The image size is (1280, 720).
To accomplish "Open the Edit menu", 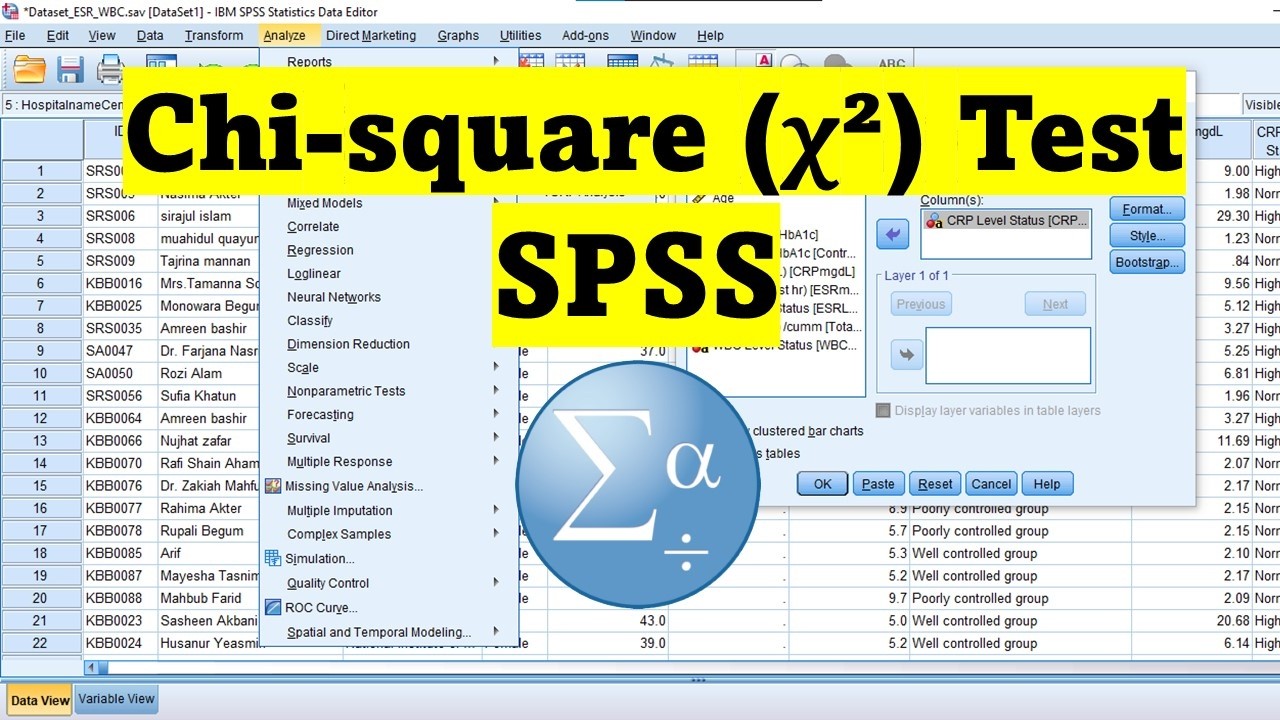I will [58, 35].
